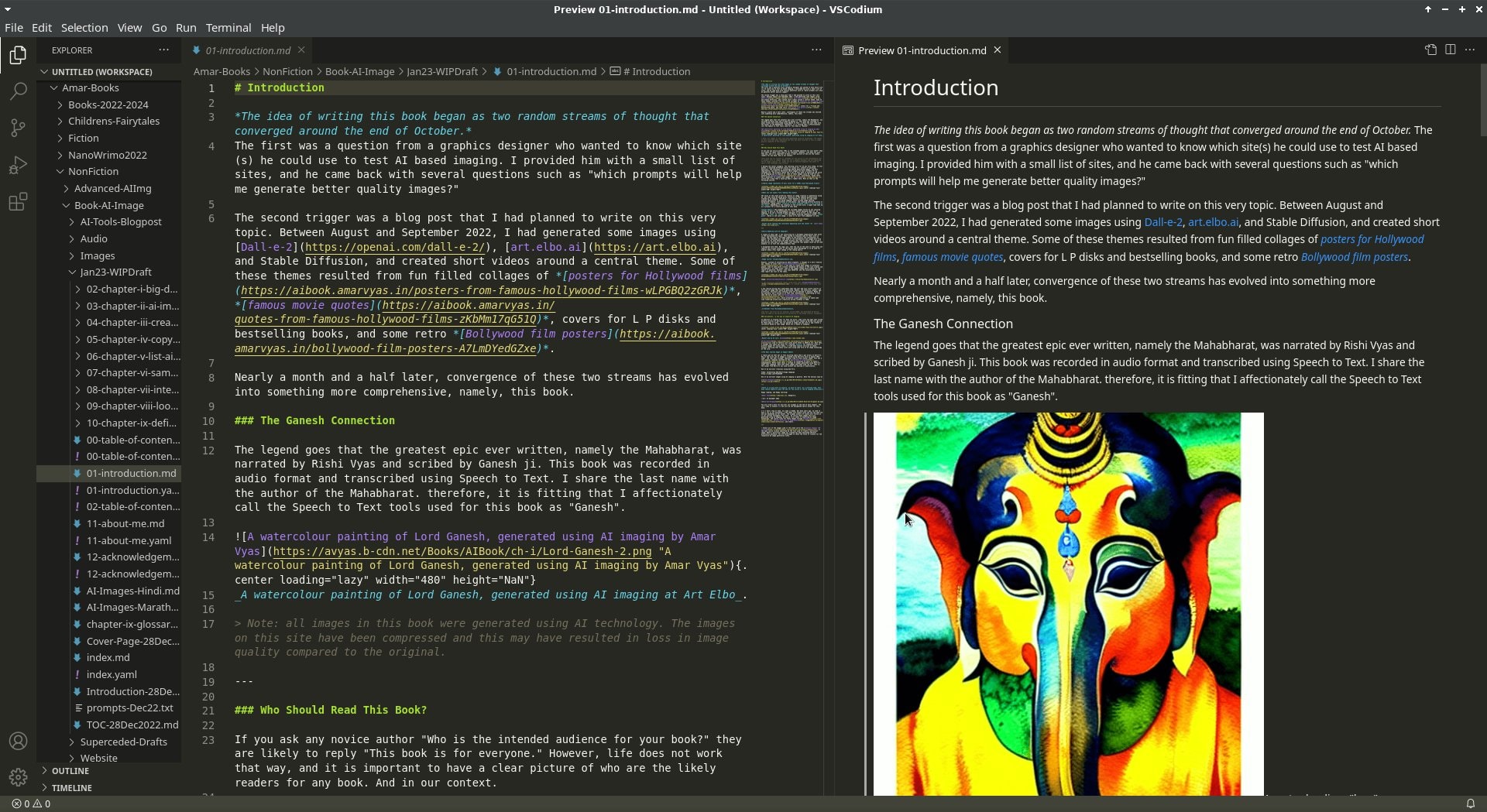Click the NonFiction breadcrumb
Viewport: 1487px width, 812px height.
tap(287, 71)
